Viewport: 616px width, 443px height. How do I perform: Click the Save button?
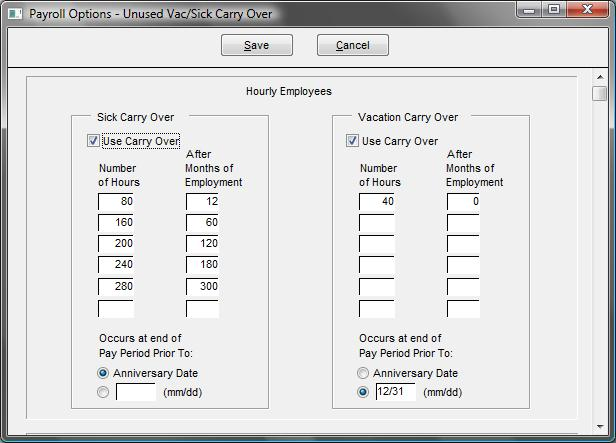point(257,45)
